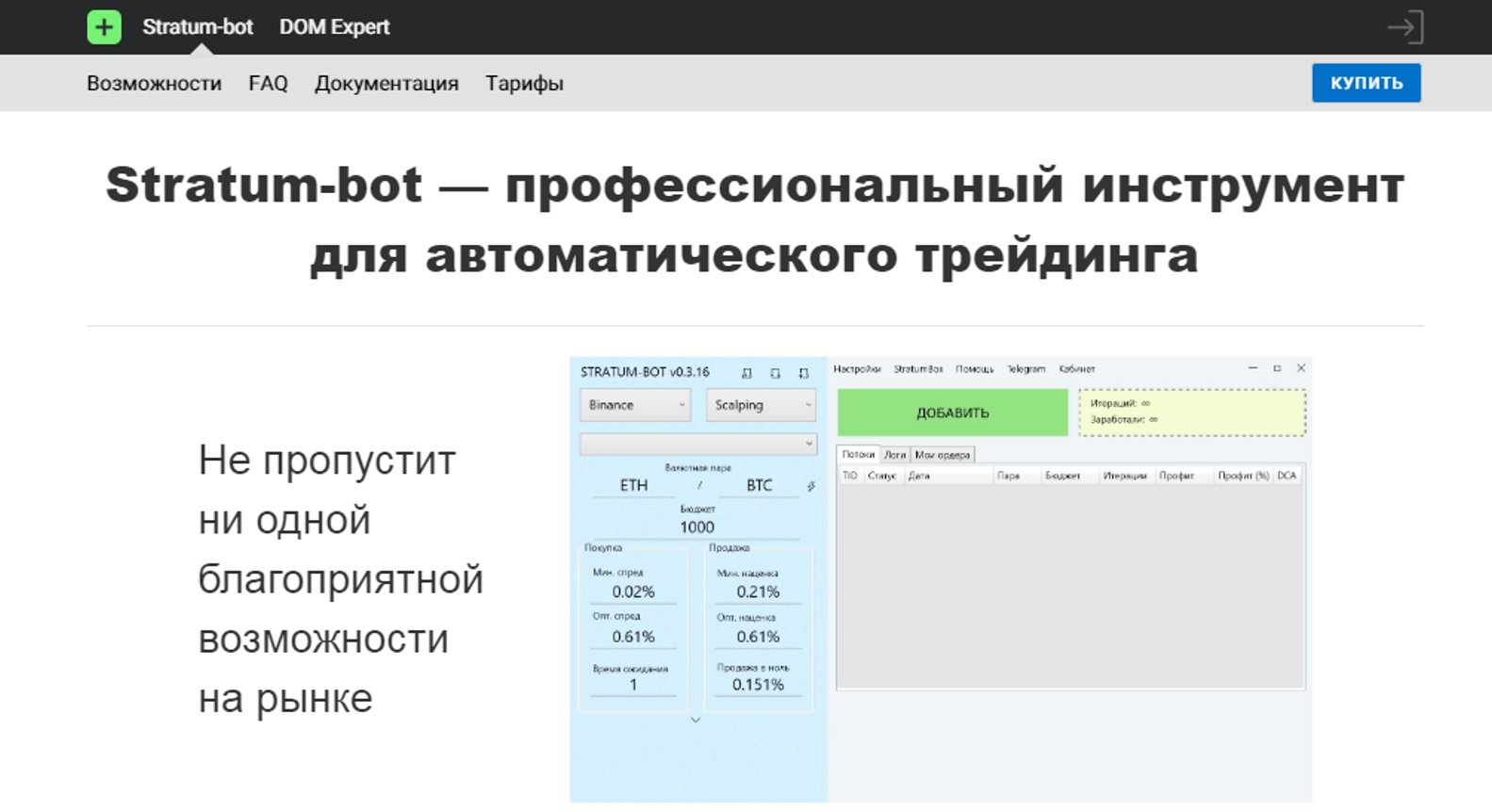Open the Настройки menu

pos(857,369)
